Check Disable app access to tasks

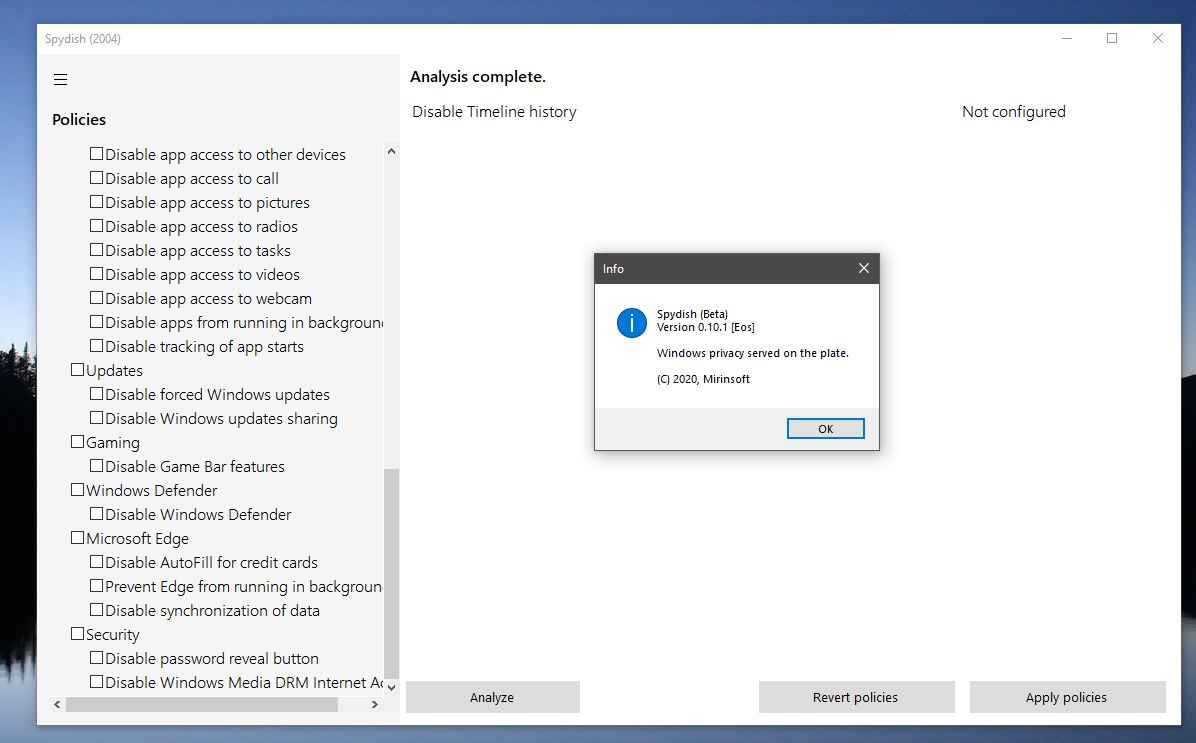[x=96, y=249]
